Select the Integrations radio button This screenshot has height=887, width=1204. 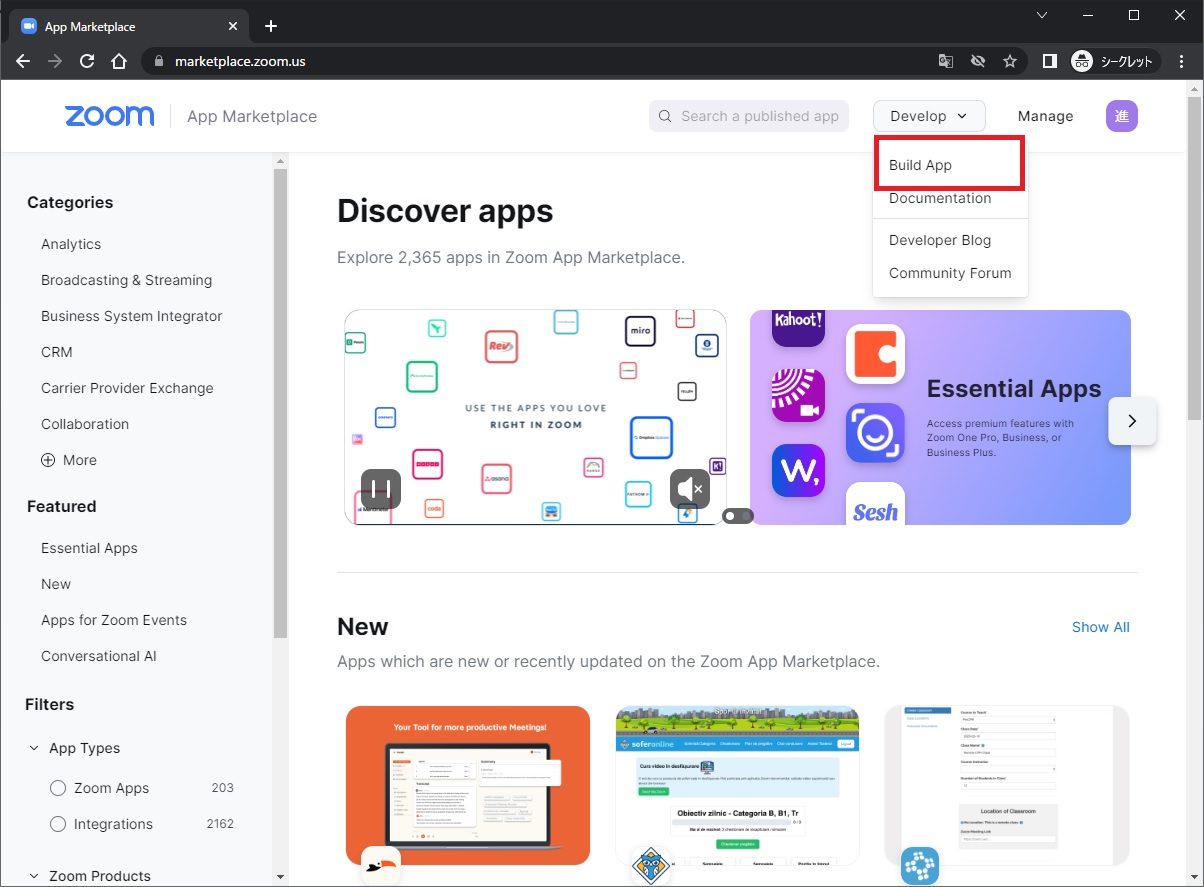(x=58, y=824)
